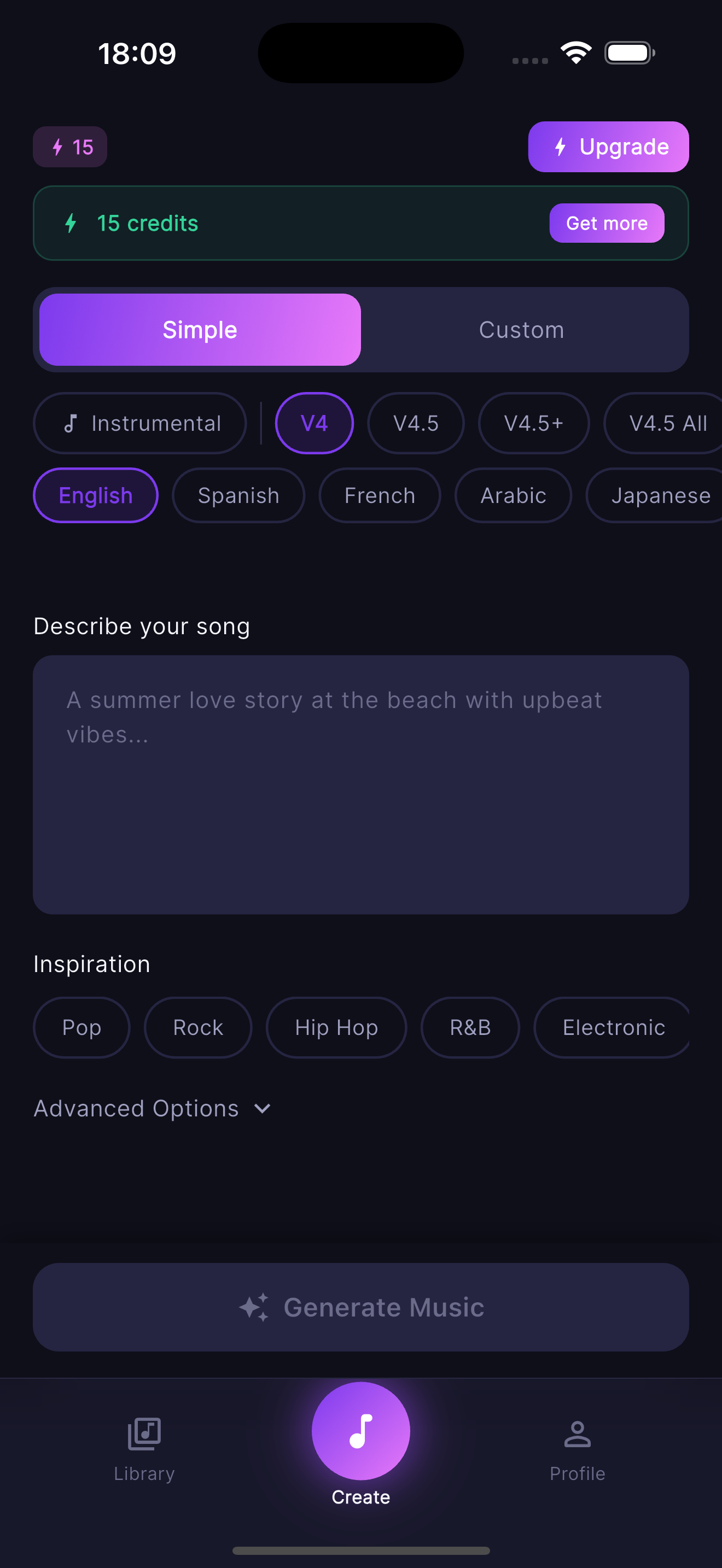722x1568 pixels.
Task: Choose French as the song language
Action: [379, 495]
